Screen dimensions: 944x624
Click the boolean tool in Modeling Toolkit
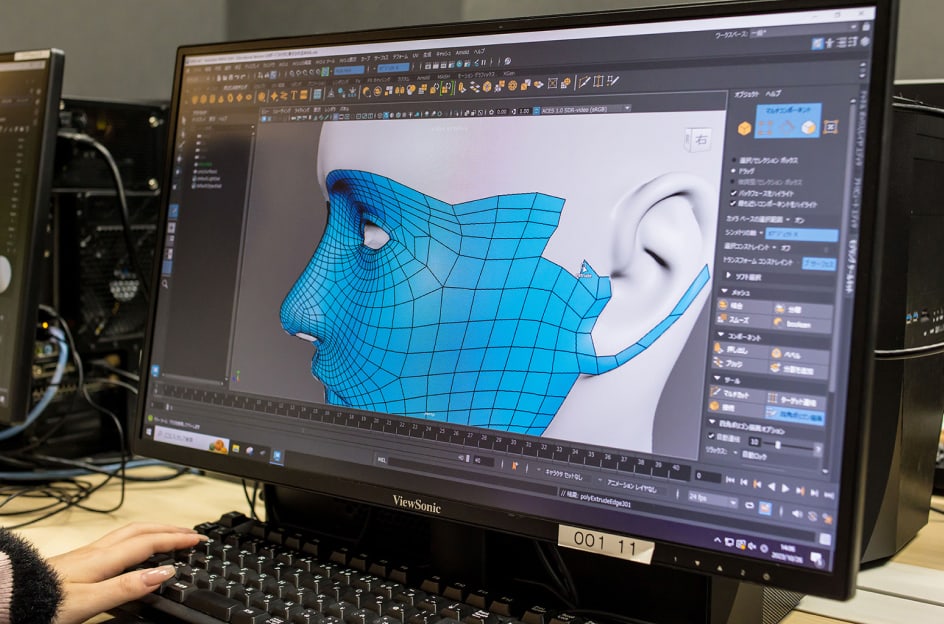(x=802, y=324)
